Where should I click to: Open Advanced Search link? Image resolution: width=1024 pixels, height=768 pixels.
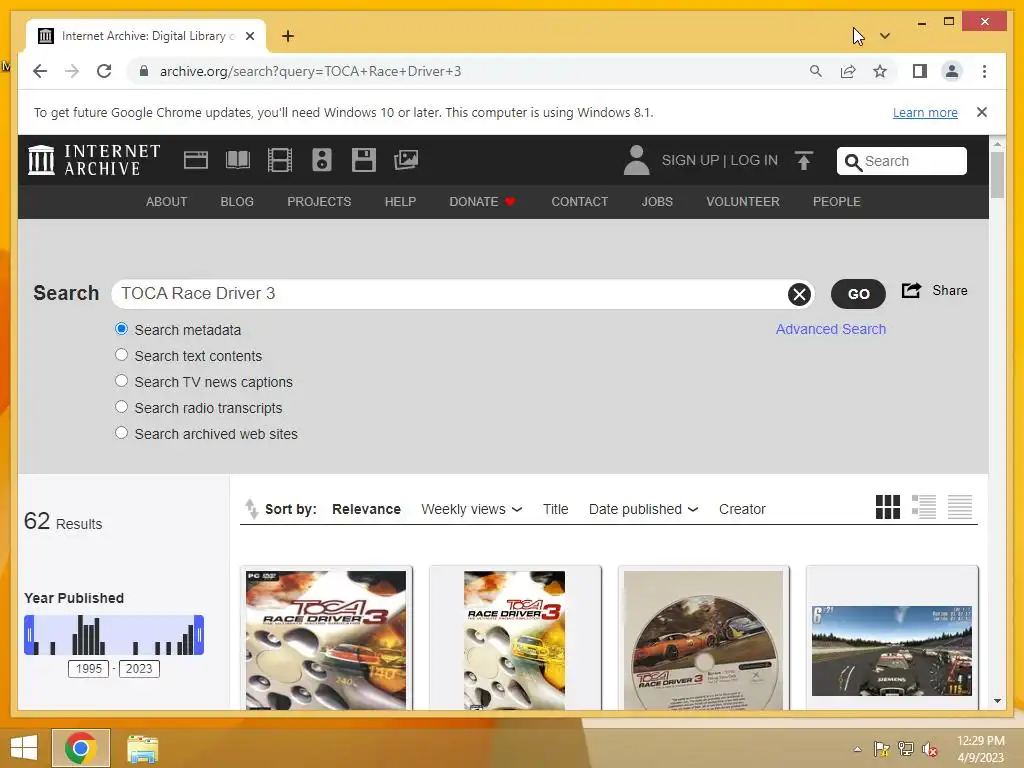831,329
